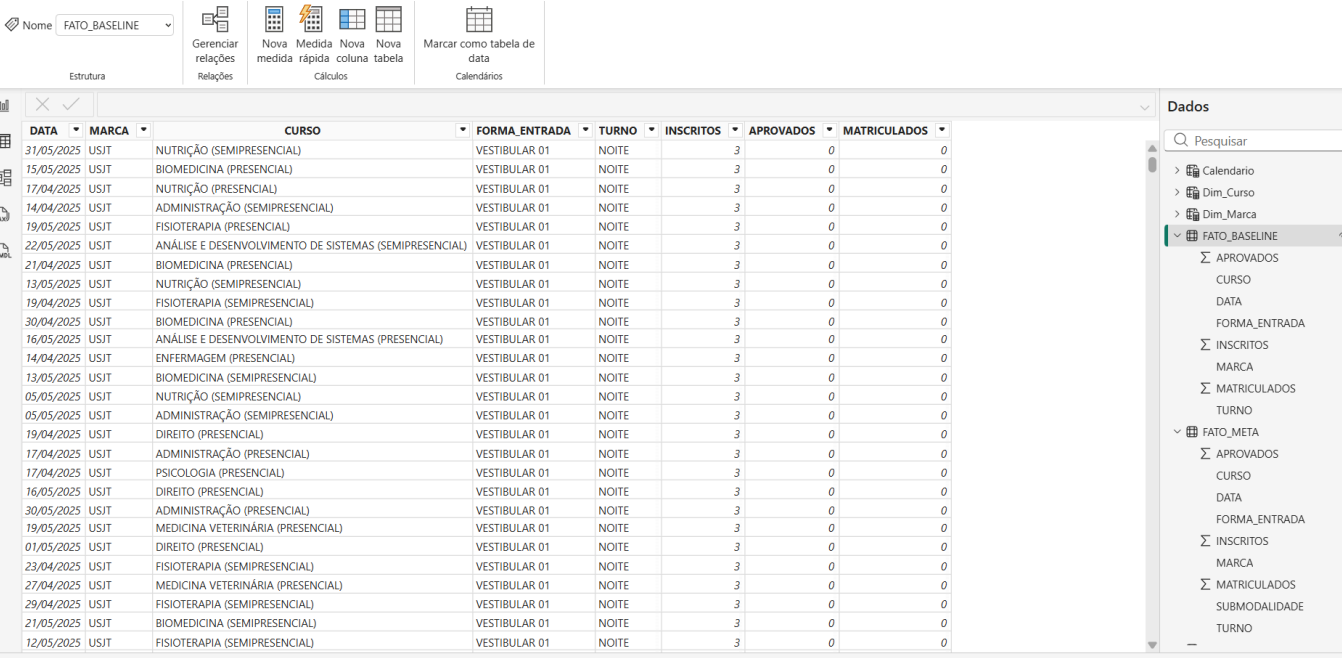This screenshot has width=1342, height=658.
Task: Expand the formula bar chevron
Action: click(1145, 105)
